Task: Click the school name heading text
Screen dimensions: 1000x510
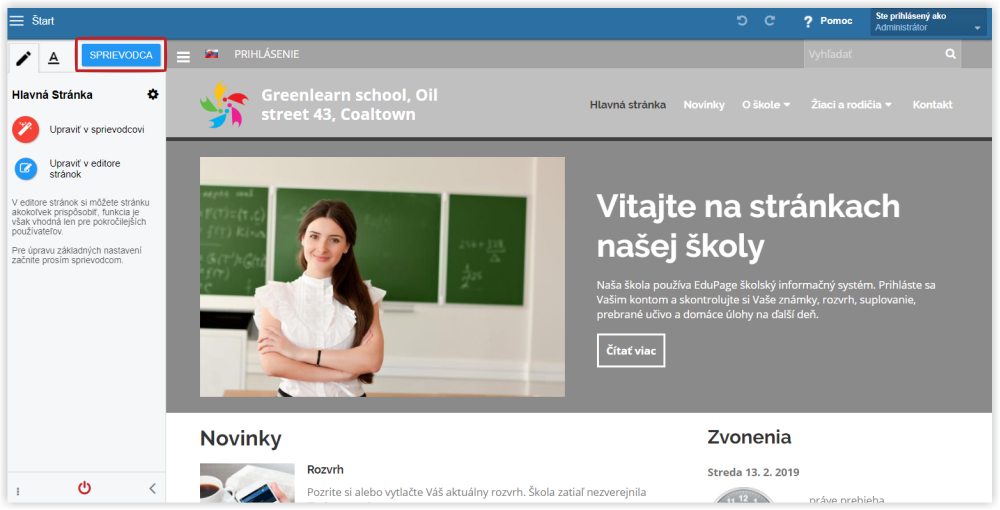Action: (349, 105)
